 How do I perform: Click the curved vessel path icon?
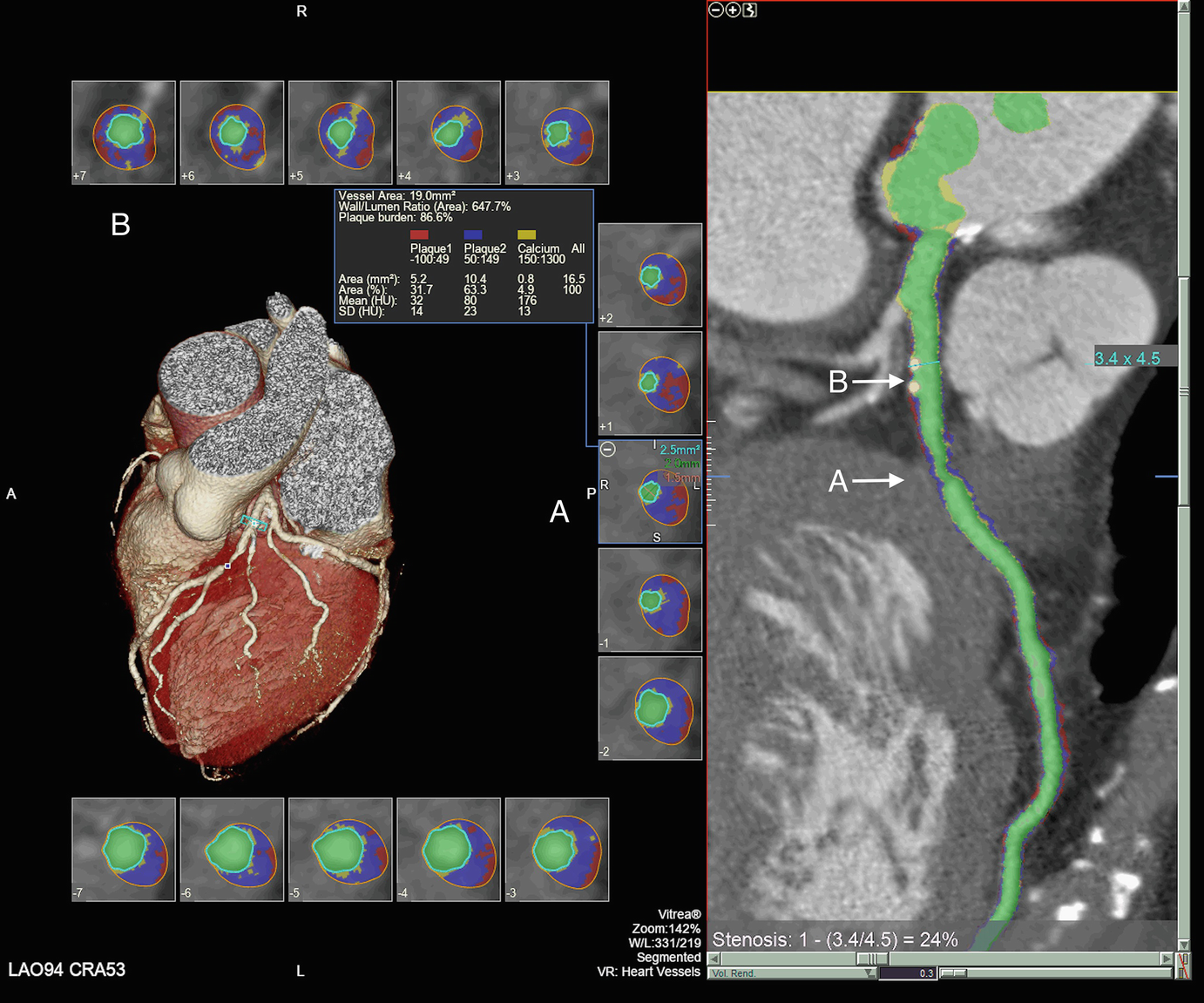pos(750,10)
